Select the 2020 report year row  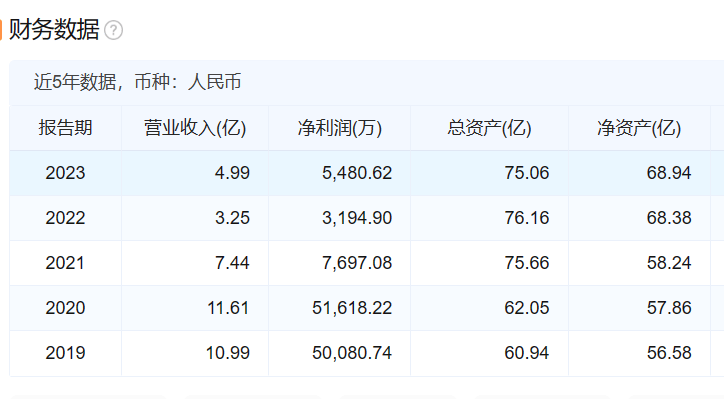point(367,308)
